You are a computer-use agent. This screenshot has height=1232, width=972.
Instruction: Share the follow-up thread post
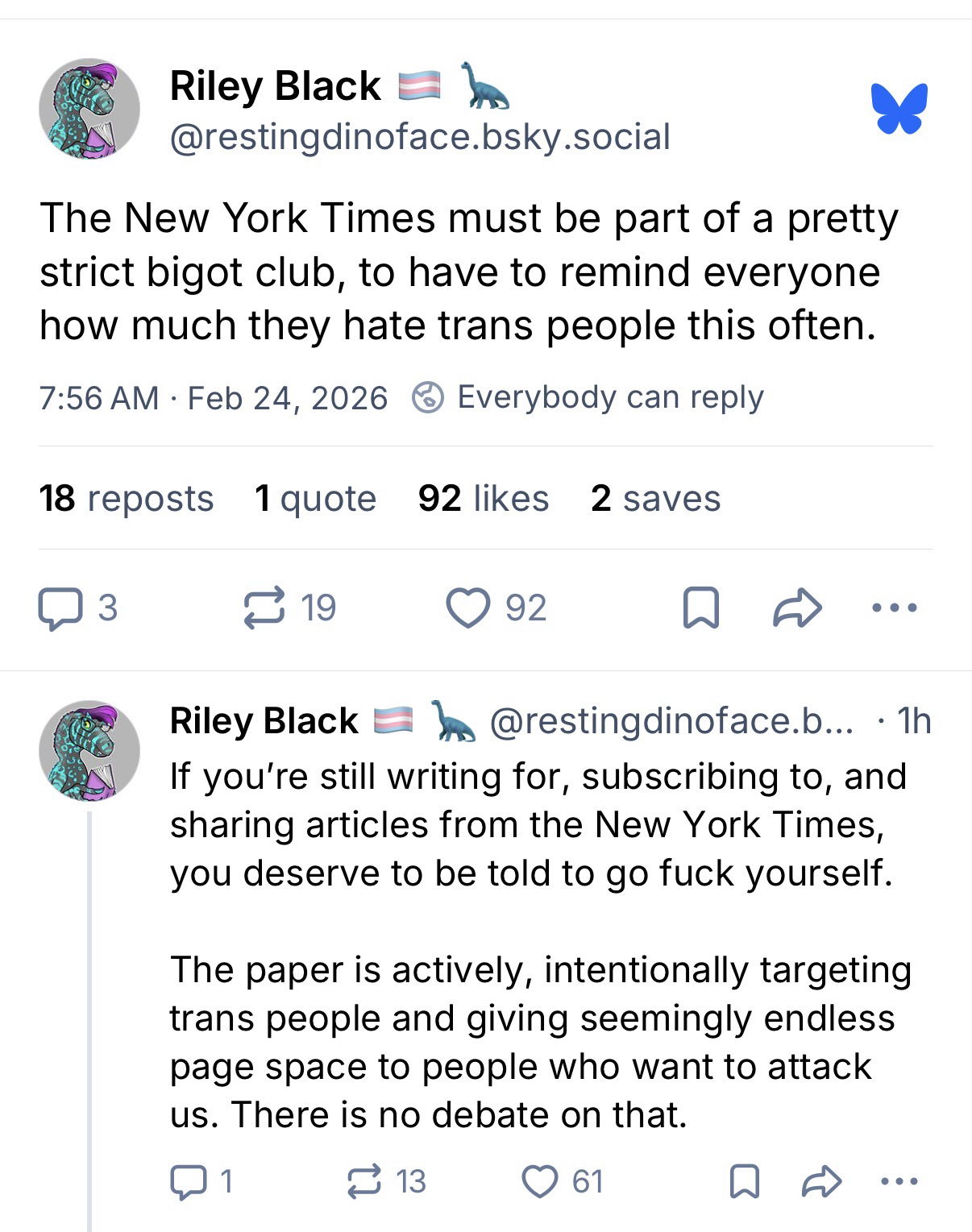[x=823, y=1182]
